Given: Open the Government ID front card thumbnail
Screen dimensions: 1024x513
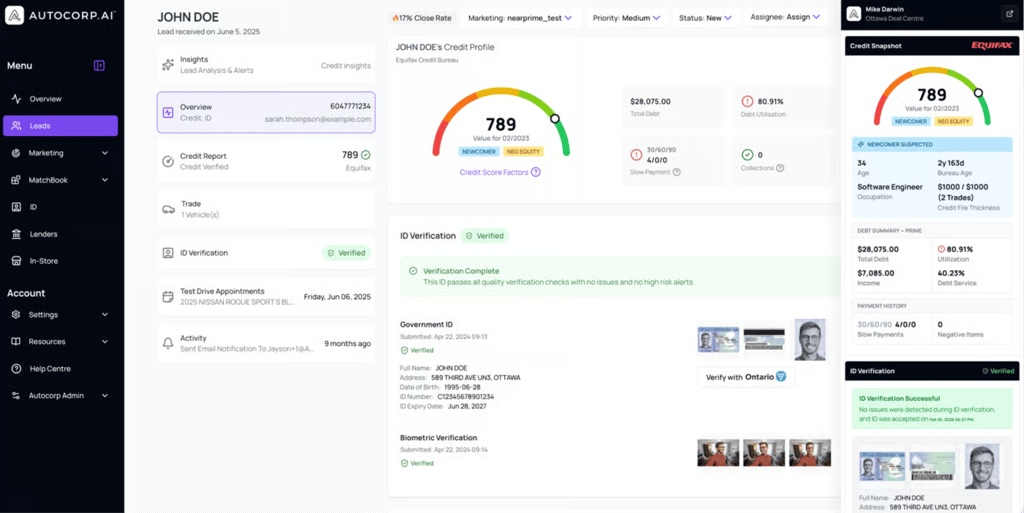Looking at the screenshot, I should (718, 339).
